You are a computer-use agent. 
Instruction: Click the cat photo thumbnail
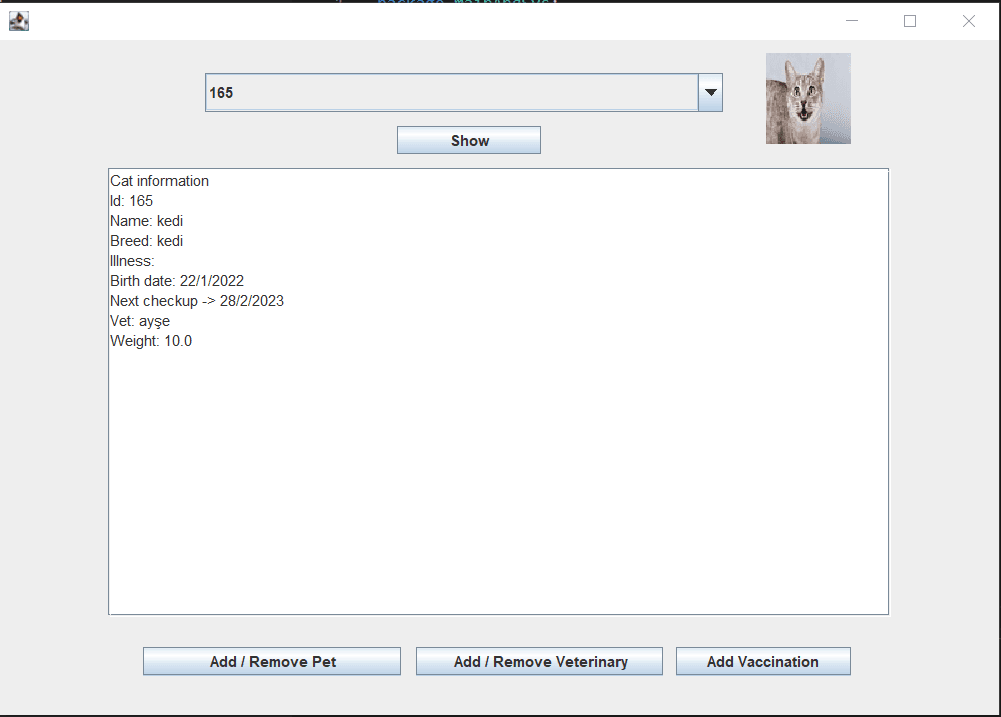pyautogui.click(x=808, y=98)
